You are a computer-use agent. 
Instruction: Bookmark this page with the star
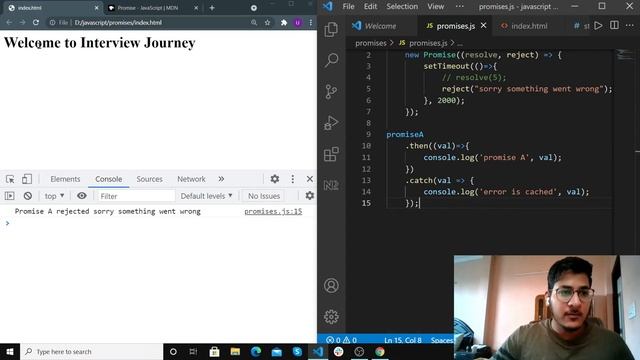click(x=267, y=22)
